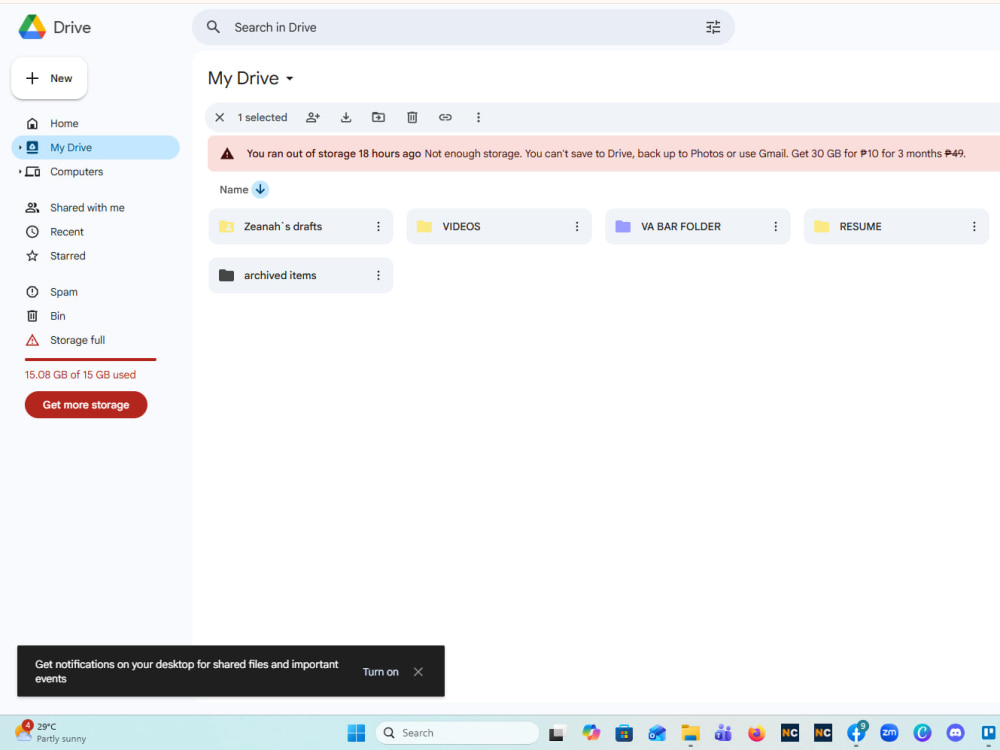Click inside the Search in Drive field
This screenshot has height=750, width=1000.
click(x=464, y=27)
